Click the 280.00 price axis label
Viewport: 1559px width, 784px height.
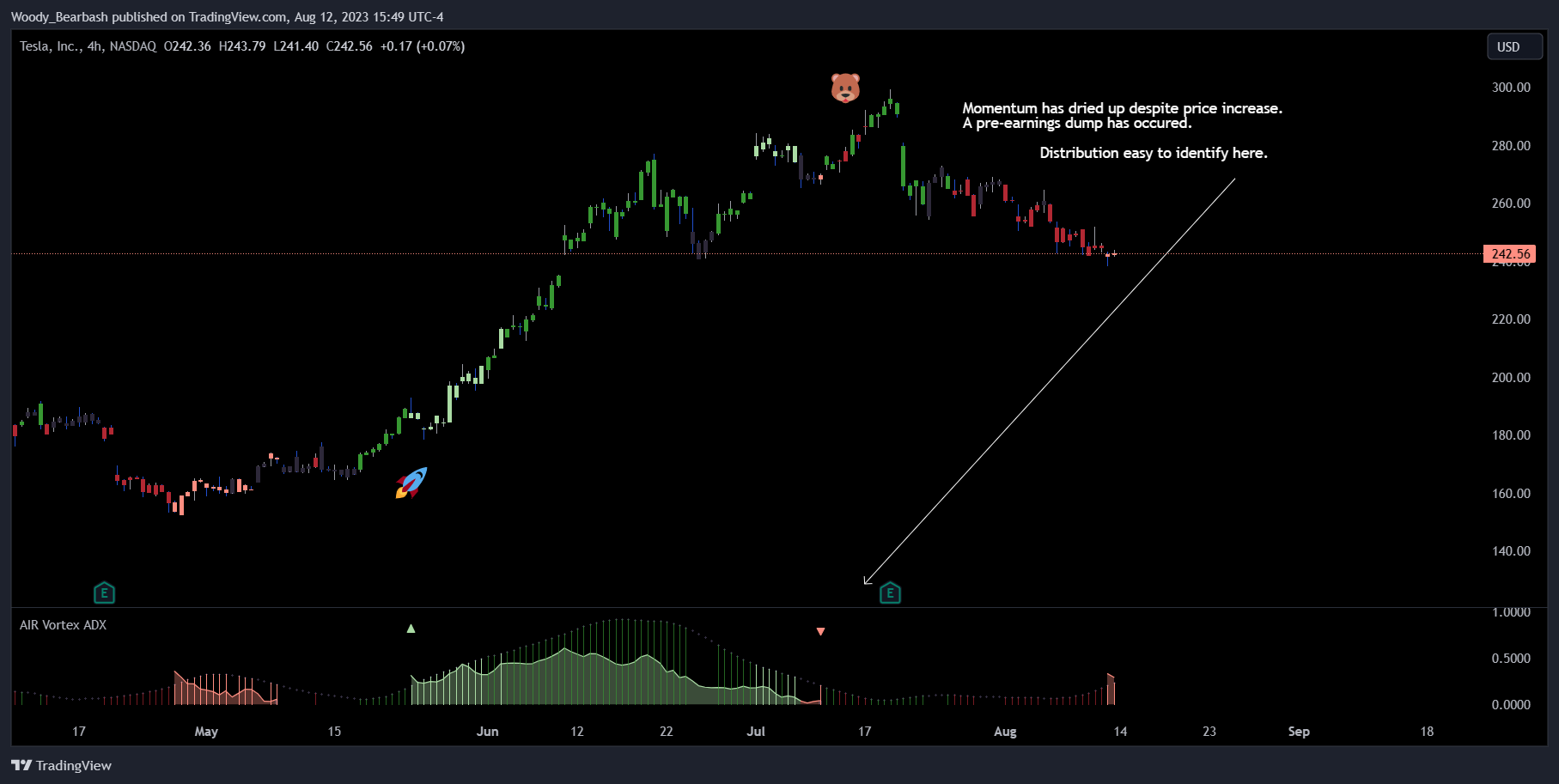coord(1511,146)
